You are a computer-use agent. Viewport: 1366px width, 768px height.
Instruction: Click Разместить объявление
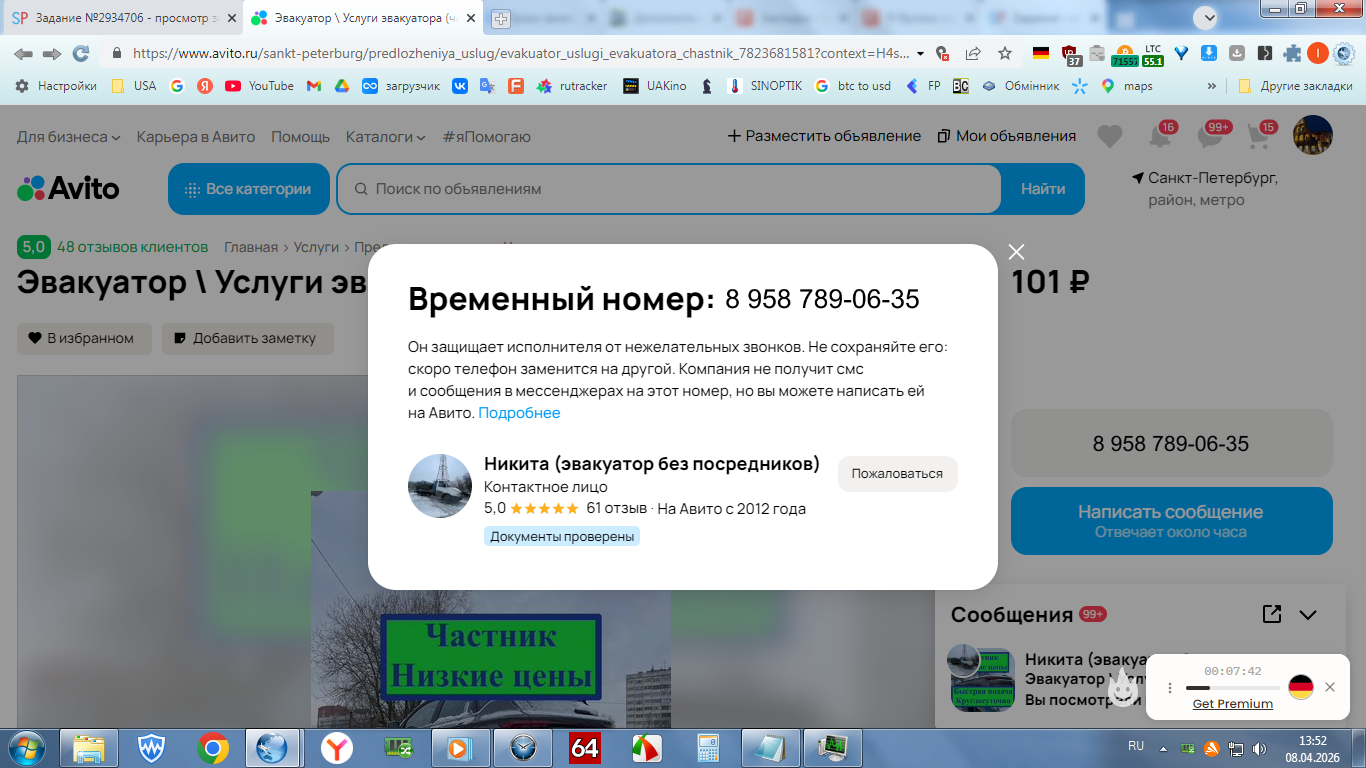(x=824, y=136)
